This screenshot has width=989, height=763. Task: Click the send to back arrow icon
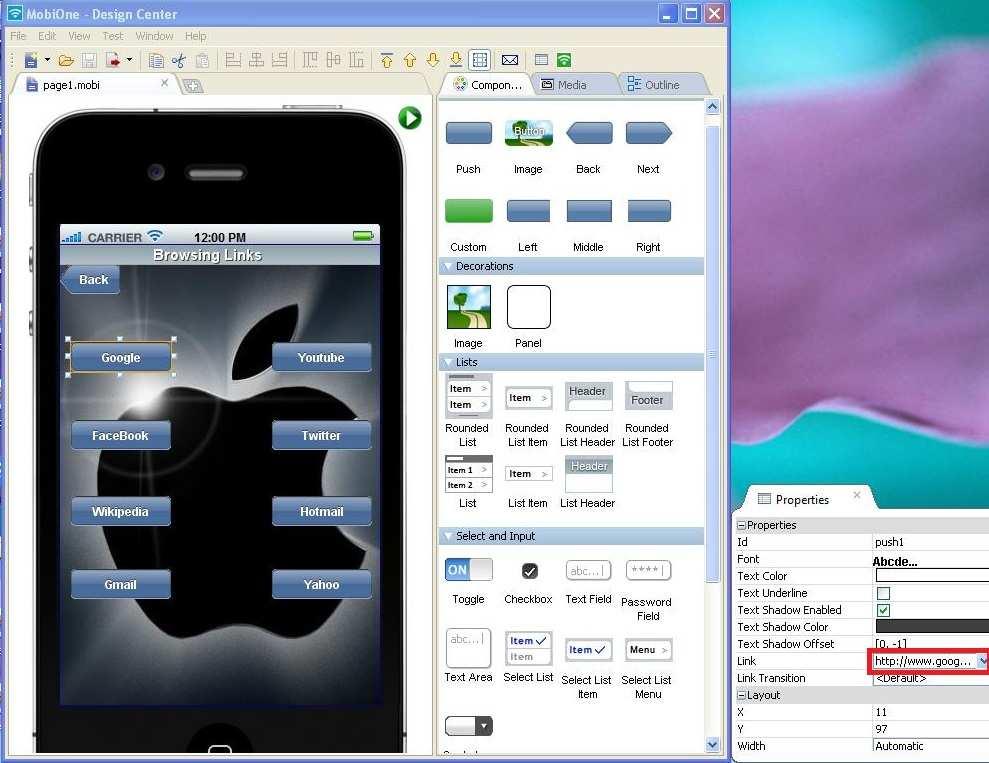pos(455,60)
